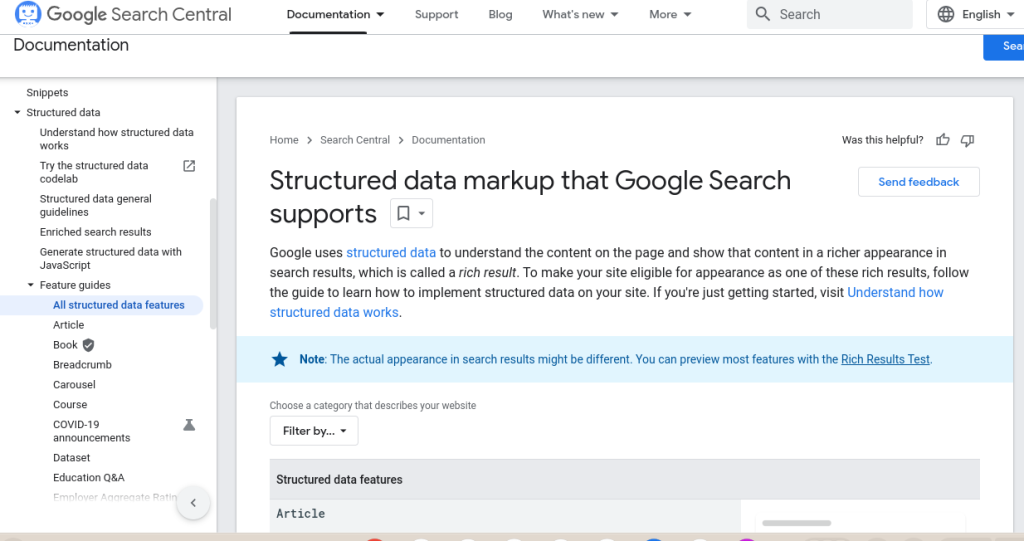
Task: Open the Breadcrumb sidebar item
Action: tap(82, 365)
